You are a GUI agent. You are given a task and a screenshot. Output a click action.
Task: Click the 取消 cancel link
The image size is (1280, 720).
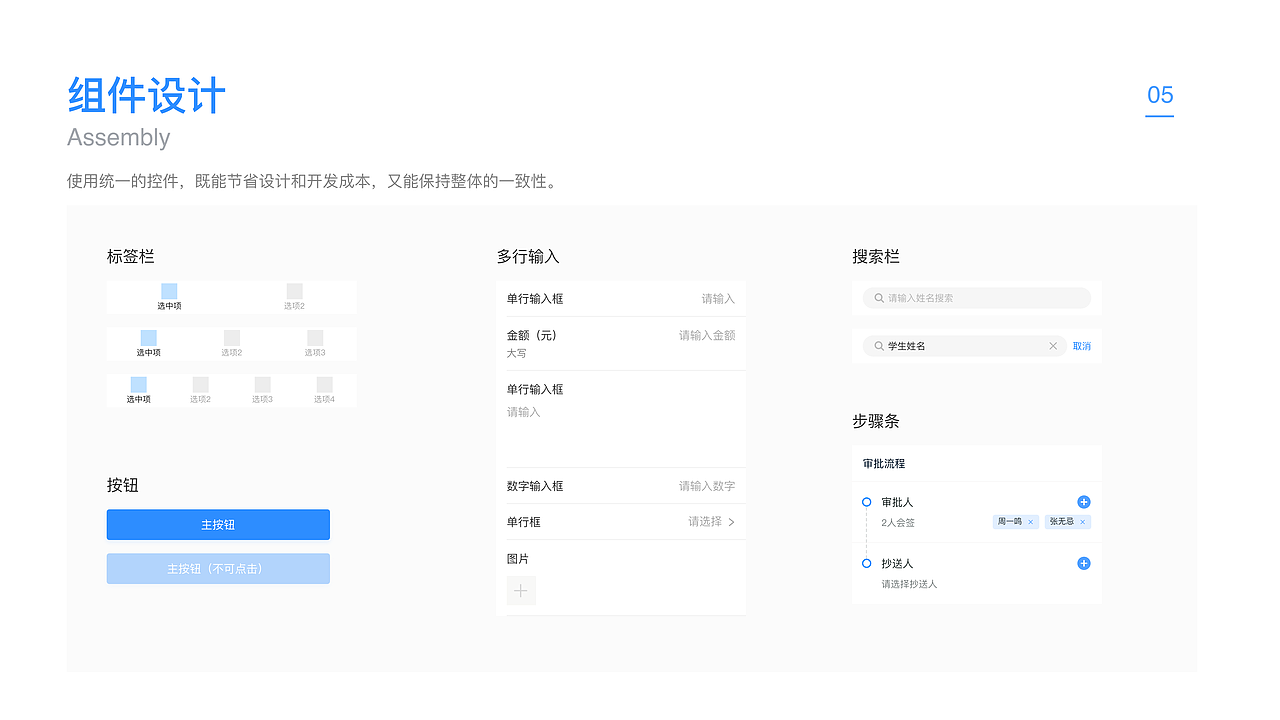point(1081,345)
